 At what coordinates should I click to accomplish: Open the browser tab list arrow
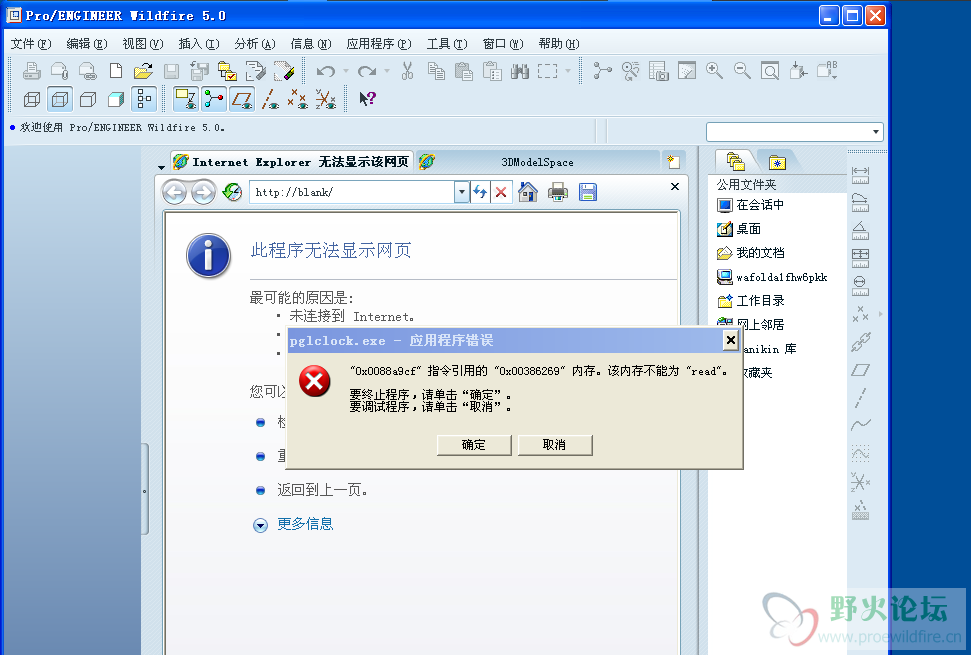[x=161, y=167]
